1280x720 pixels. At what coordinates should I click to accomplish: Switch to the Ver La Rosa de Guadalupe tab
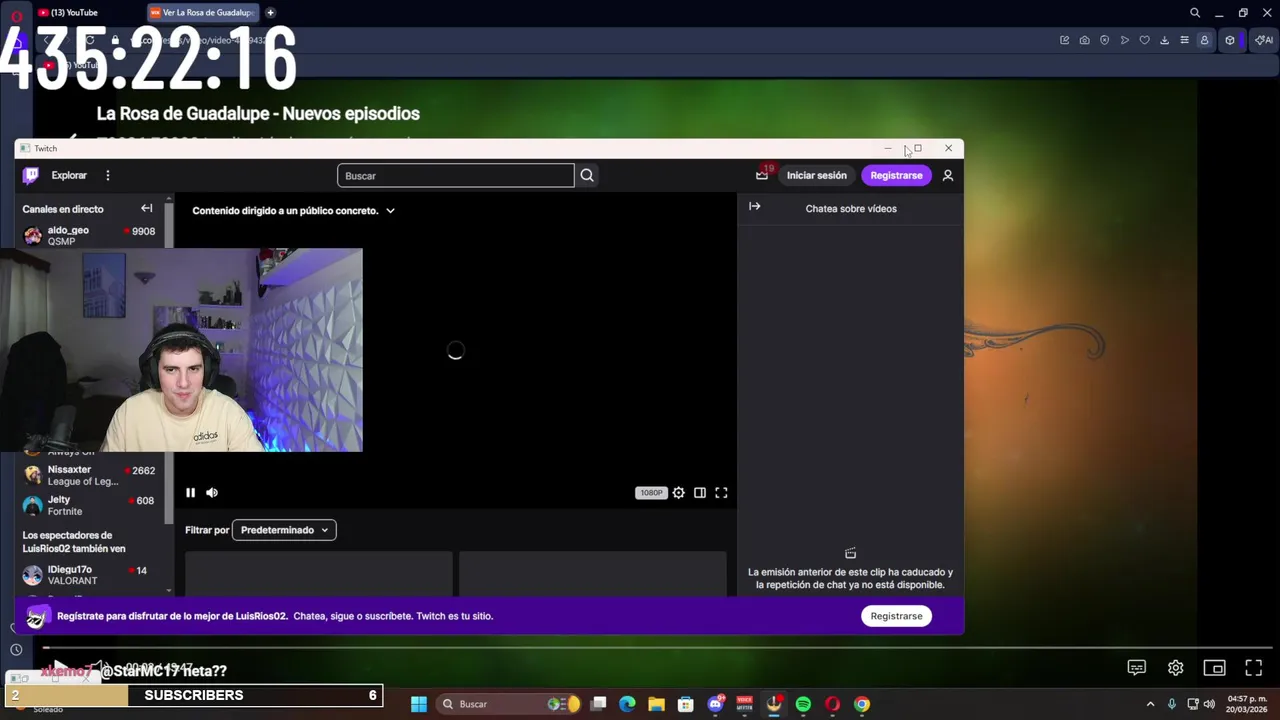pyautogui.click(x=202, y=13)
